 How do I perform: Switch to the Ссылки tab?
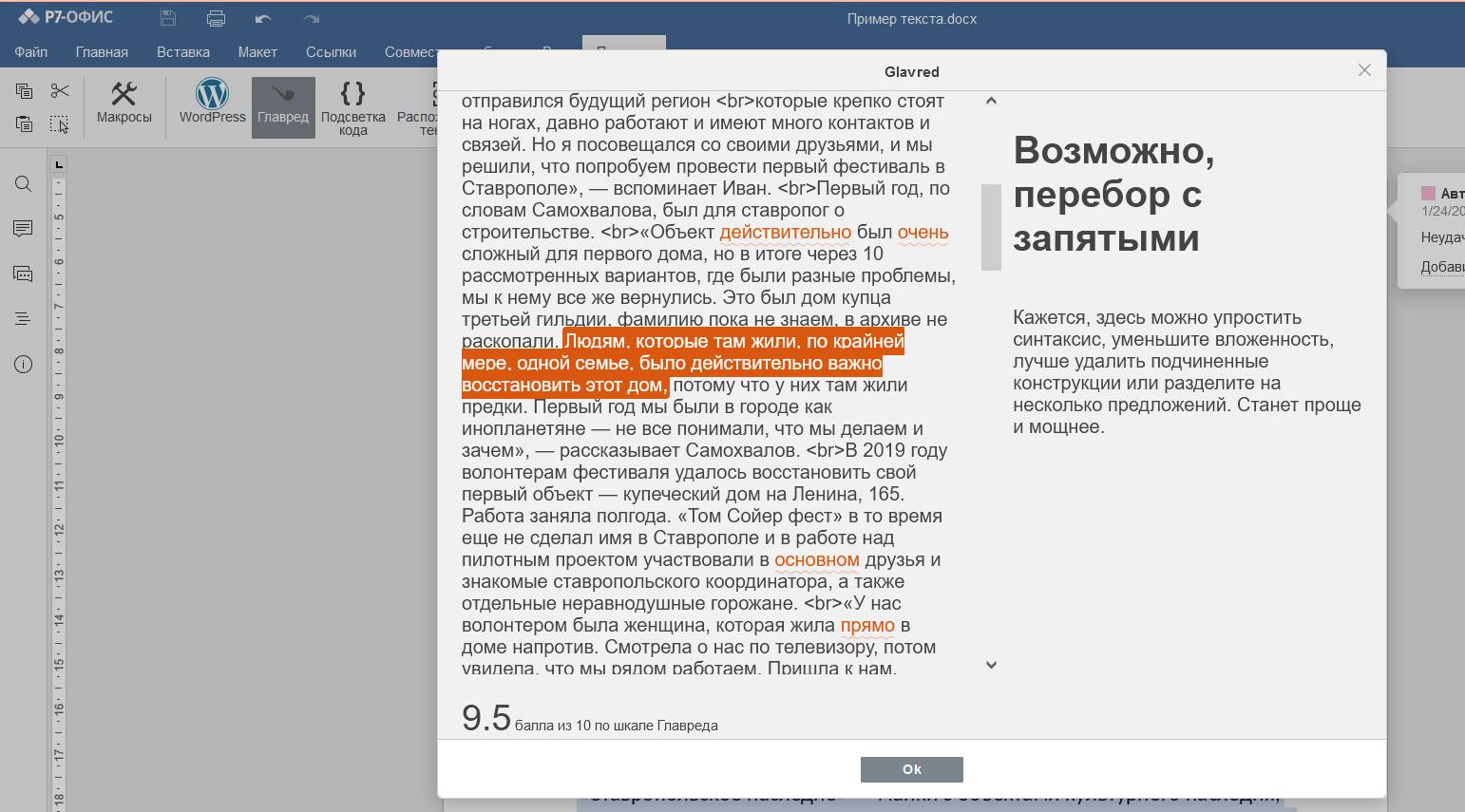332,52
